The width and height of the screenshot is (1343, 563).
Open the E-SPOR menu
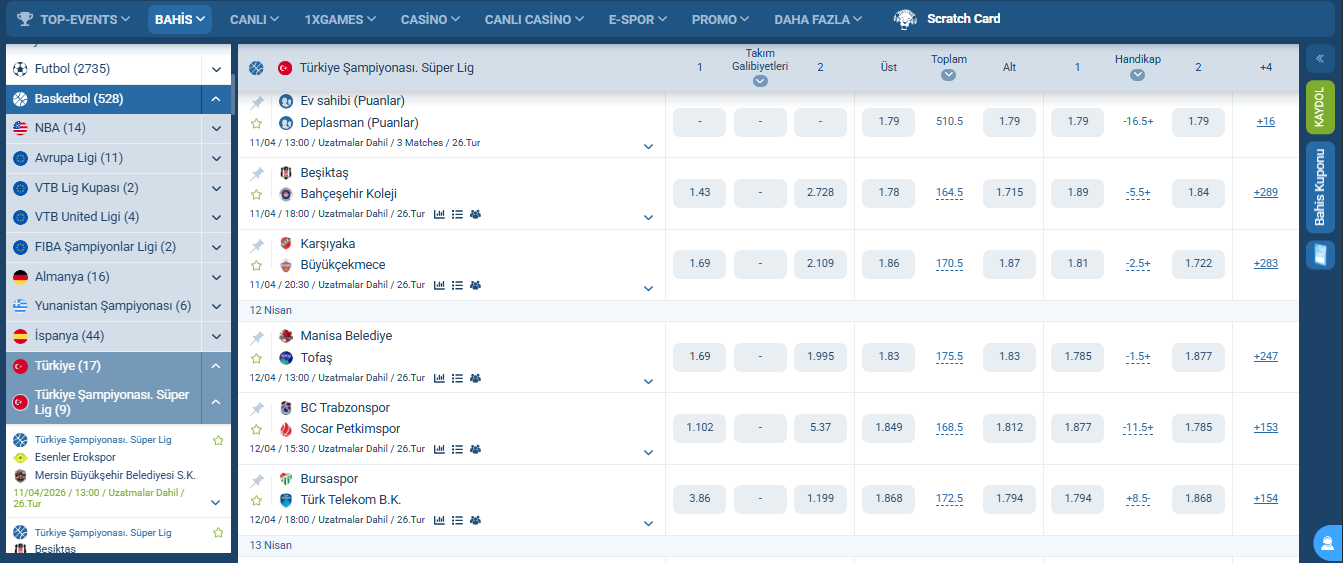(x=638, y=19)
